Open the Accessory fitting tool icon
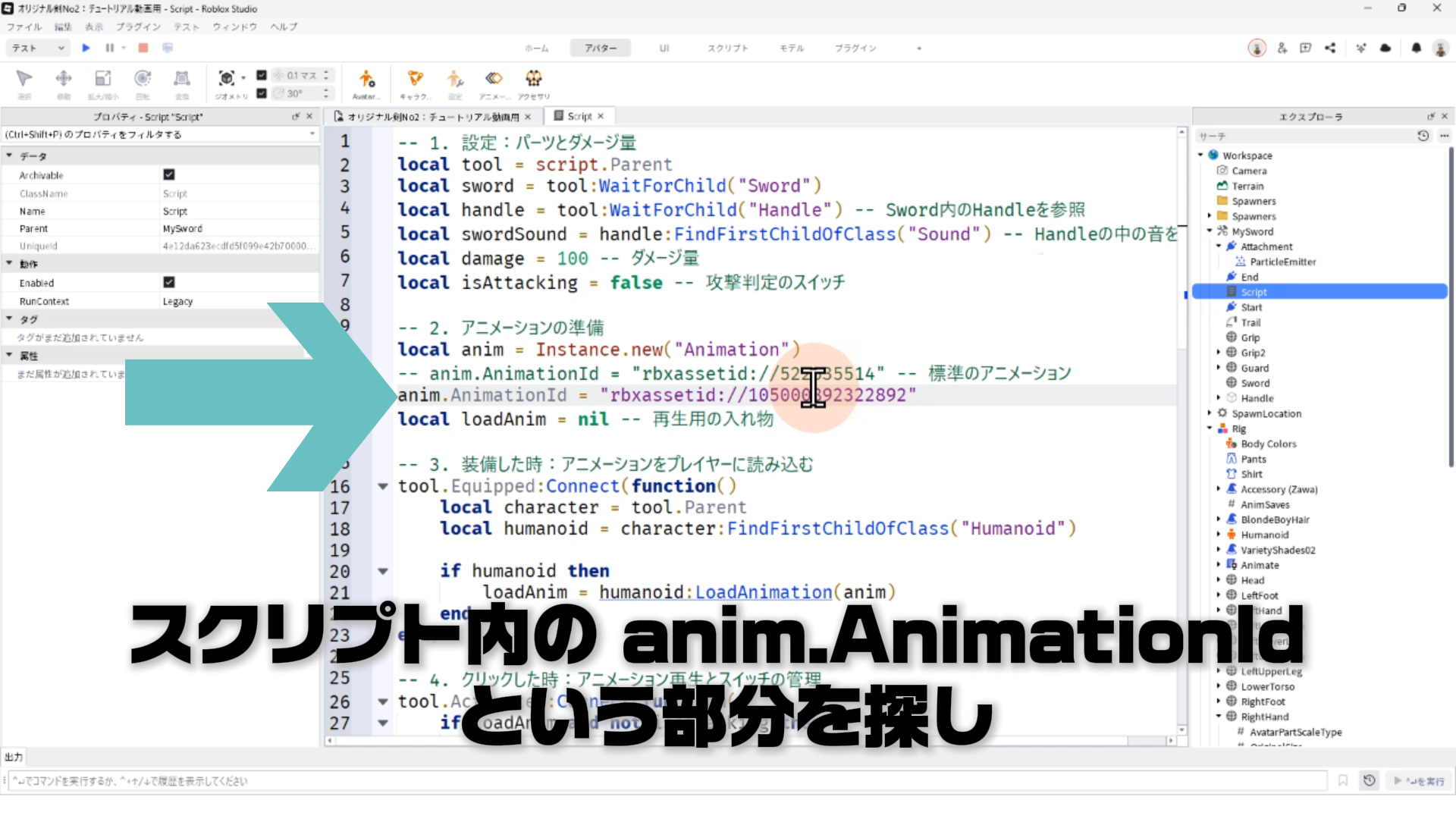1456x819 pixels. (x=533, y=78)
